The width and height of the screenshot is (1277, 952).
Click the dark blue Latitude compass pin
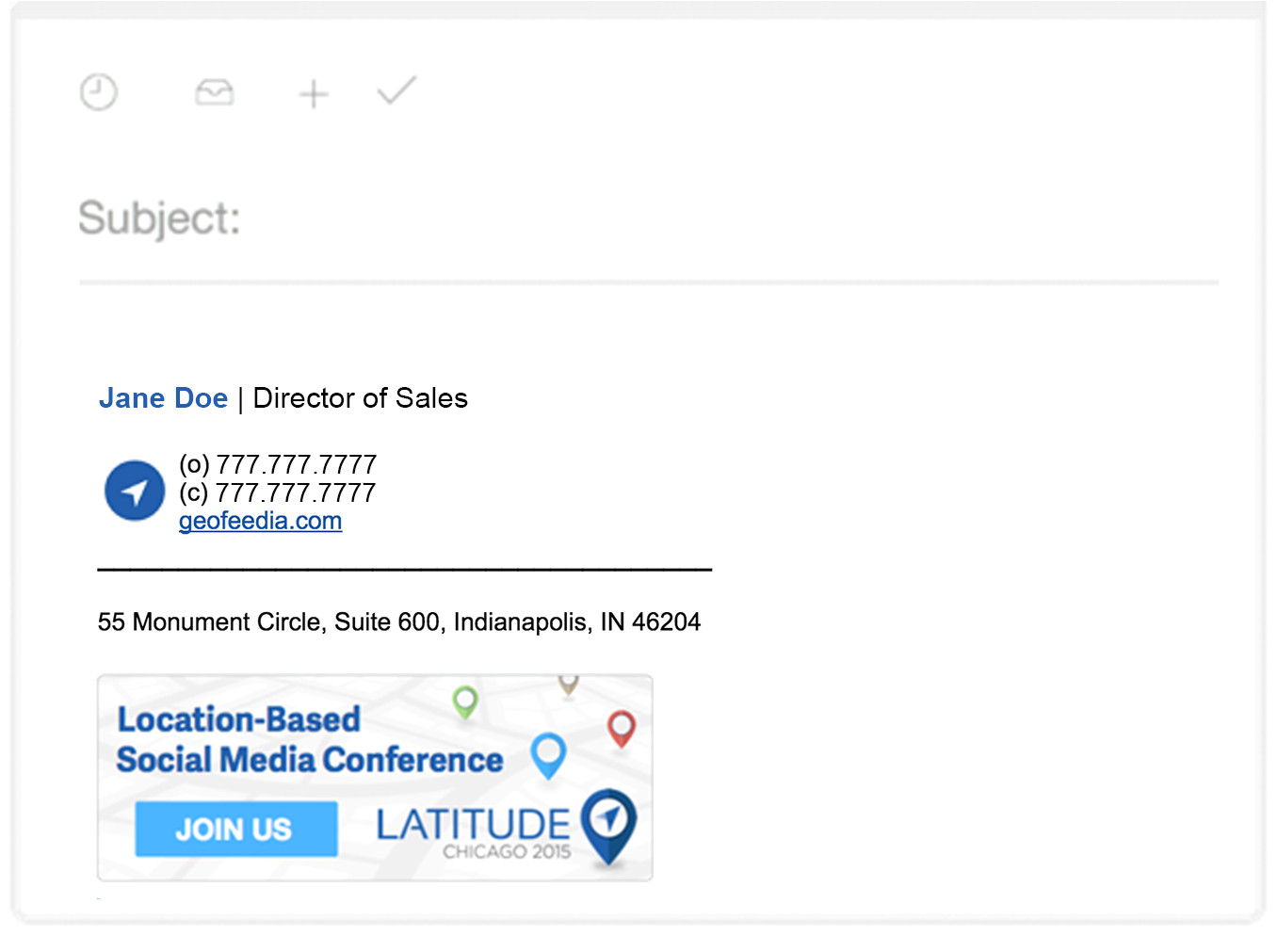[x=609, y=826]
